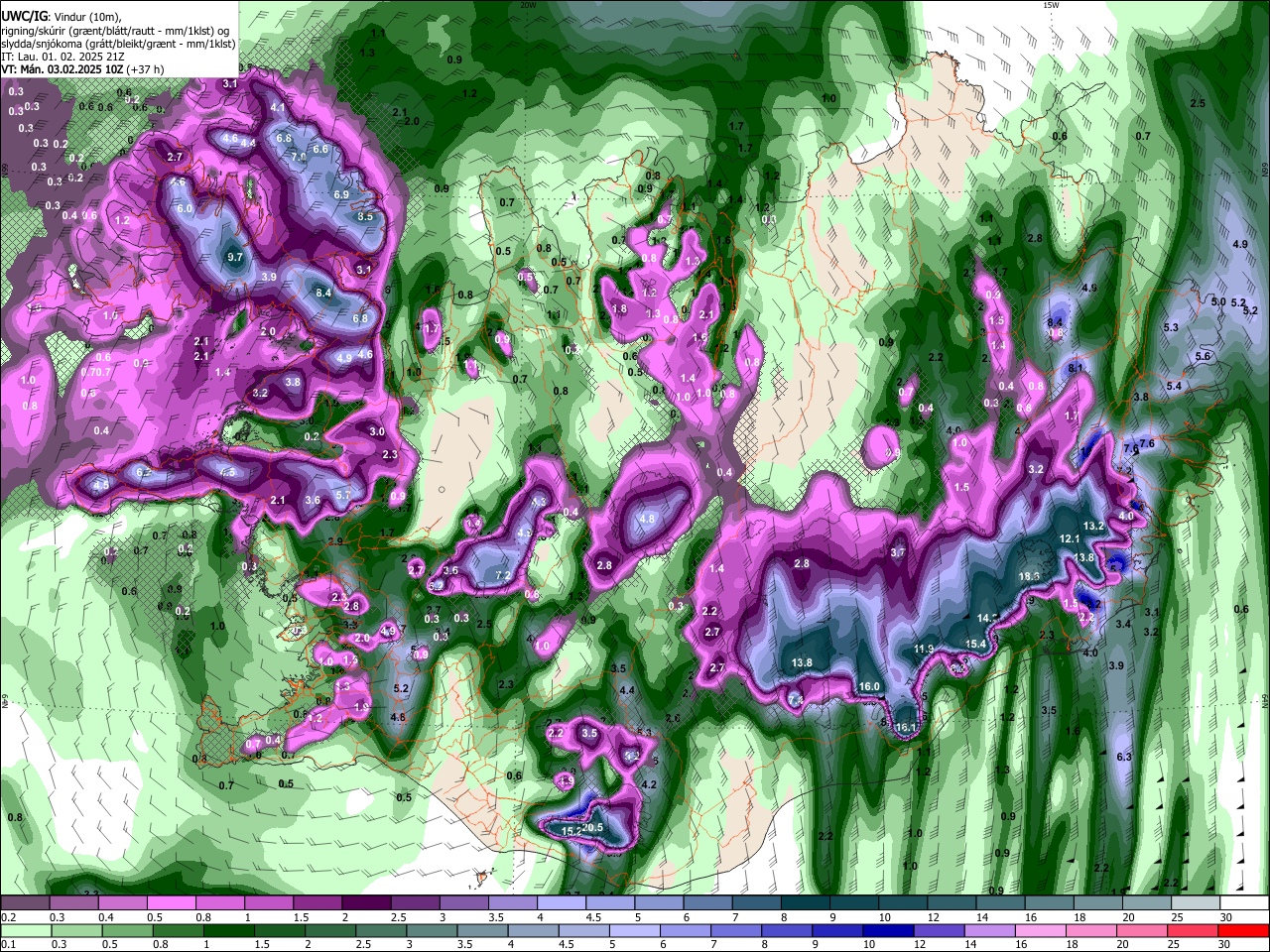Click the 6.6 value on the map

(320, 149)
